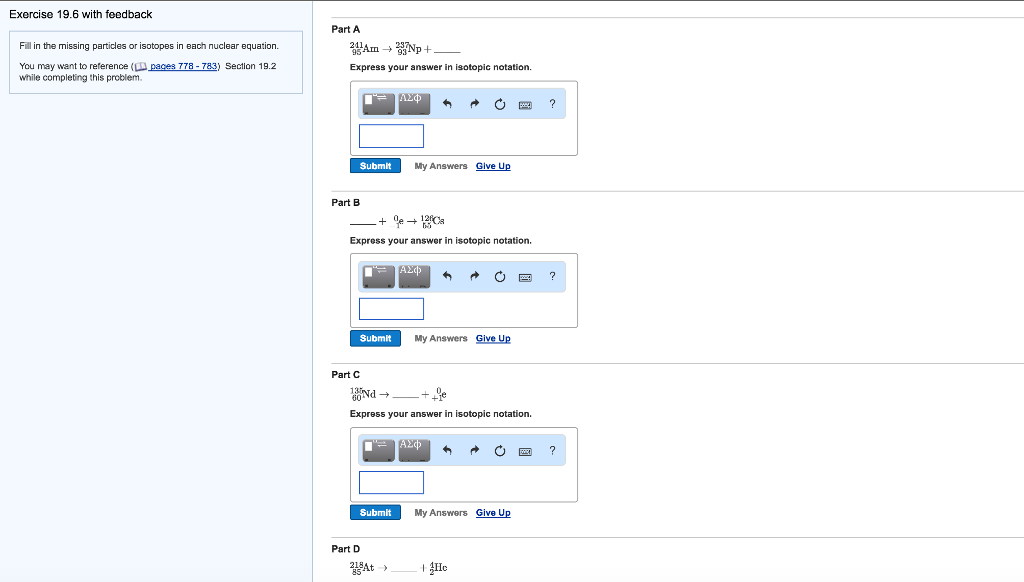The width and height of the screenshot is (1024, 582).
Task: Focus the Part C answer input box
Action: pyautogui.click(x=391, y=483)
